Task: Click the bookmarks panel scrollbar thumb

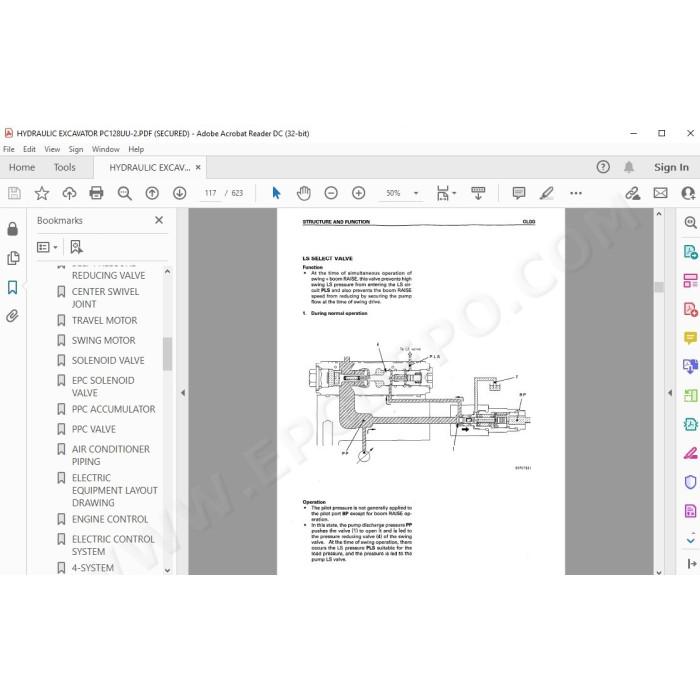Action: pos(167,354)
